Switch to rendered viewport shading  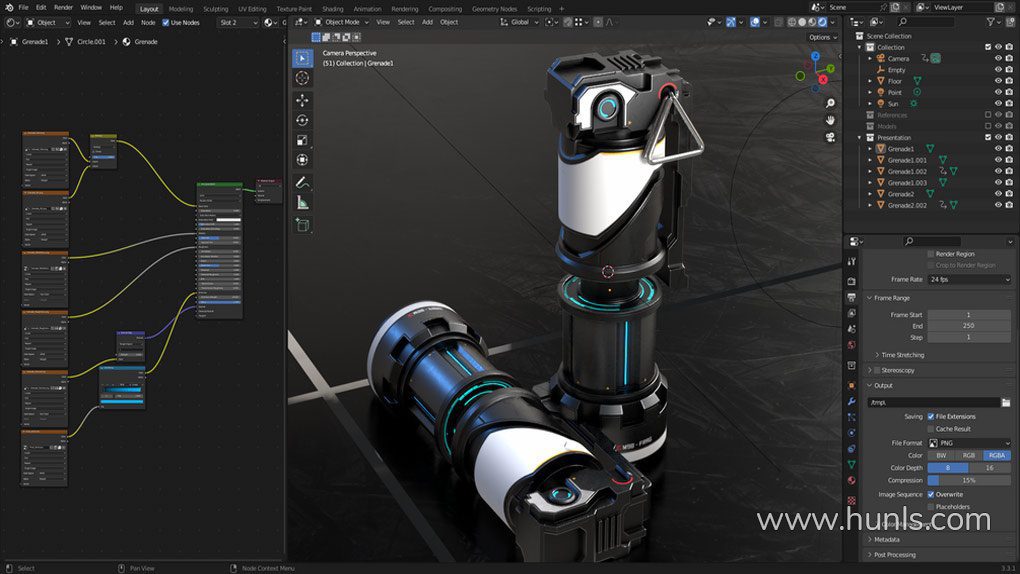[822, 22]
